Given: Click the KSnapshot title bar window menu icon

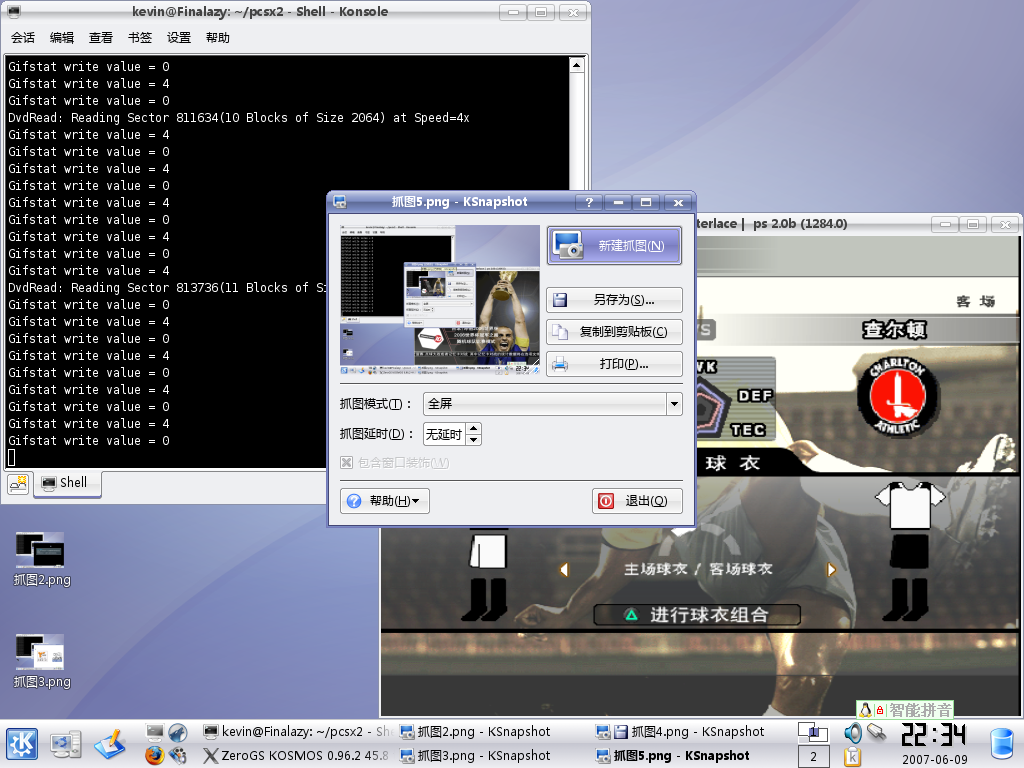Looking at the screenshot, I should click(x=340, y=202).
